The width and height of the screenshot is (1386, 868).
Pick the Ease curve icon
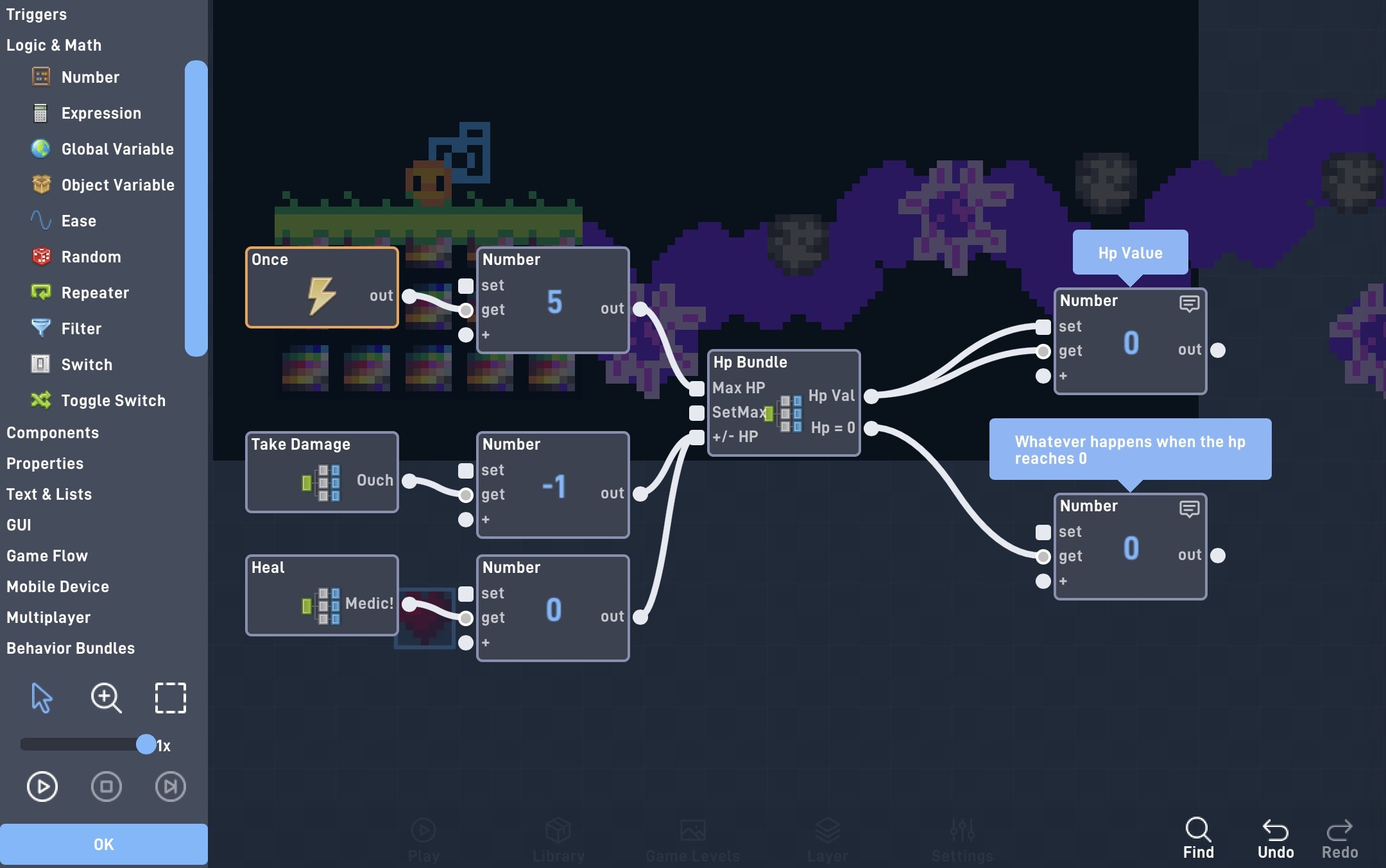[x=41, y=221]
